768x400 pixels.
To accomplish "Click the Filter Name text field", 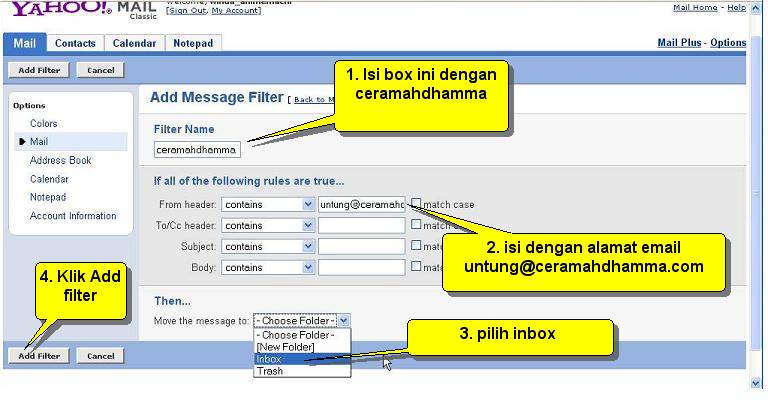I will point(198,150).
